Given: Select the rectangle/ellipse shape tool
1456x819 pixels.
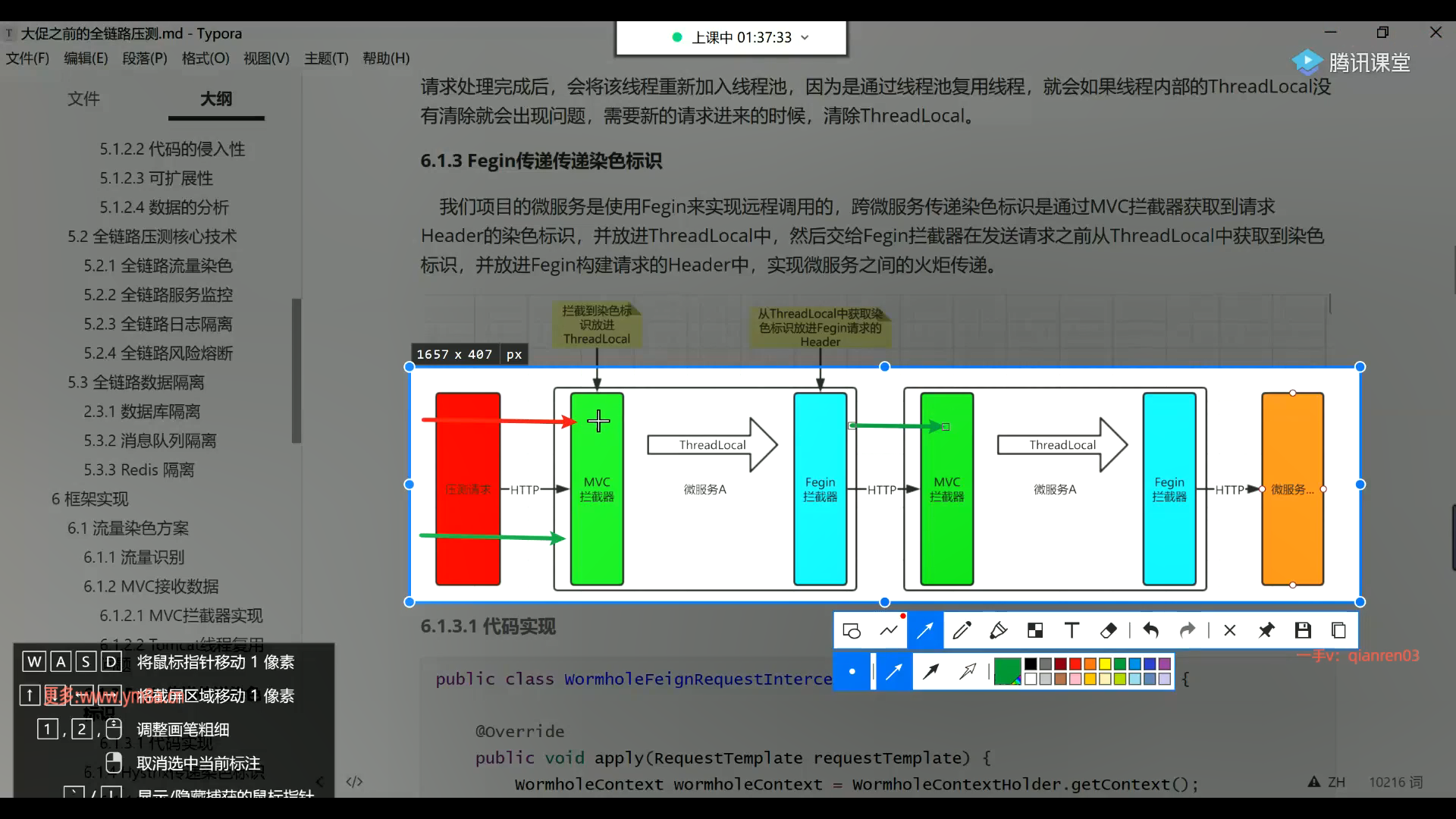Looking at the screenshot, I should tap(852, 631).
